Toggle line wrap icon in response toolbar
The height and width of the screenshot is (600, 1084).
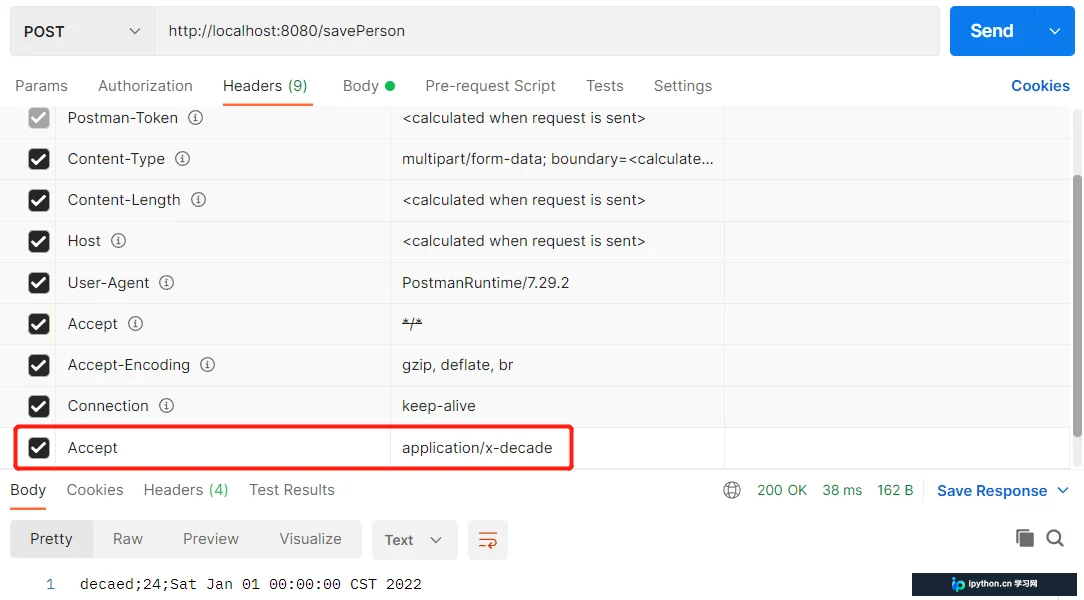pos(487,540)
